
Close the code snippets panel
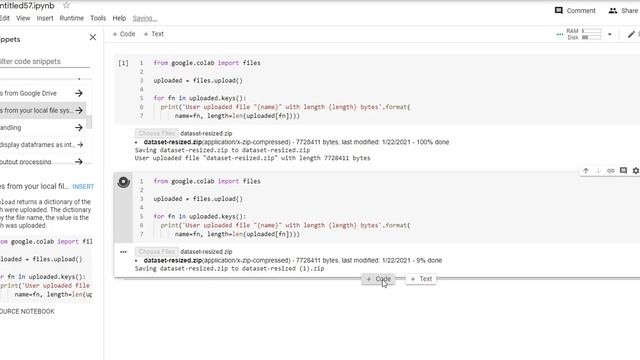click(93, 37)
